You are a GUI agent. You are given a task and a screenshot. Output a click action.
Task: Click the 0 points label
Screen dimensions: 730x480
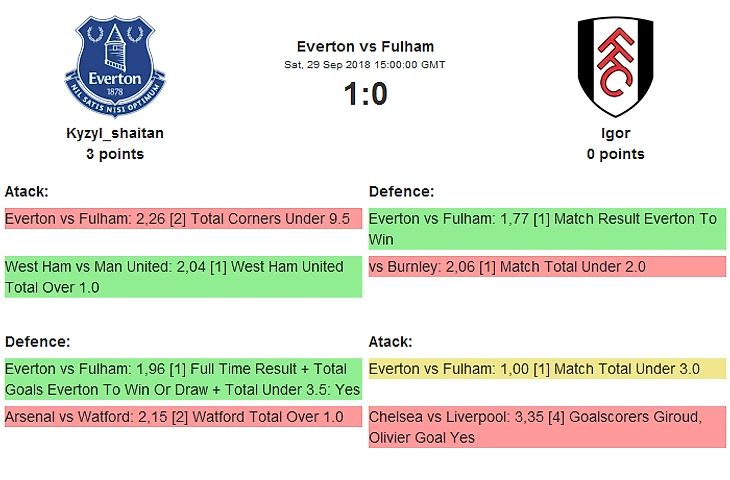point(615,154)
